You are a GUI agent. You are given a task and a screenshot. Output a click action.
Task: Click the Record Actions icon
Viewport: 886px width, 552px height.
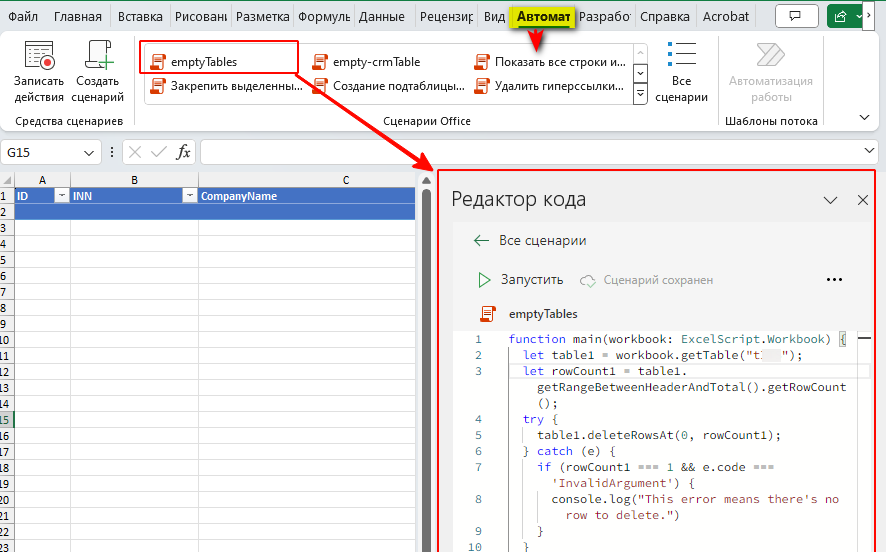(x=39, y=57)
